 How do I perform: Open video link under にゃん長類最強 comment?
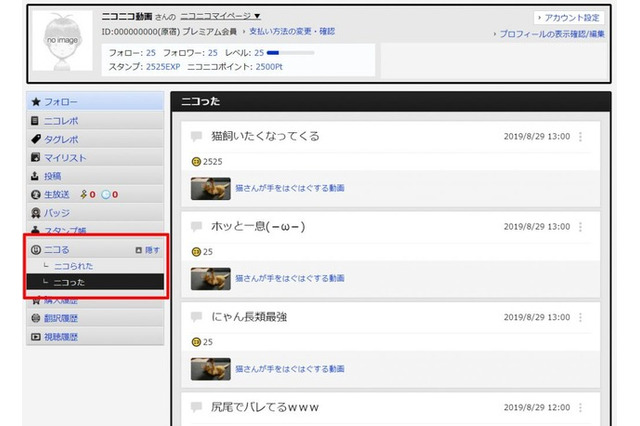tap(290, 369)
